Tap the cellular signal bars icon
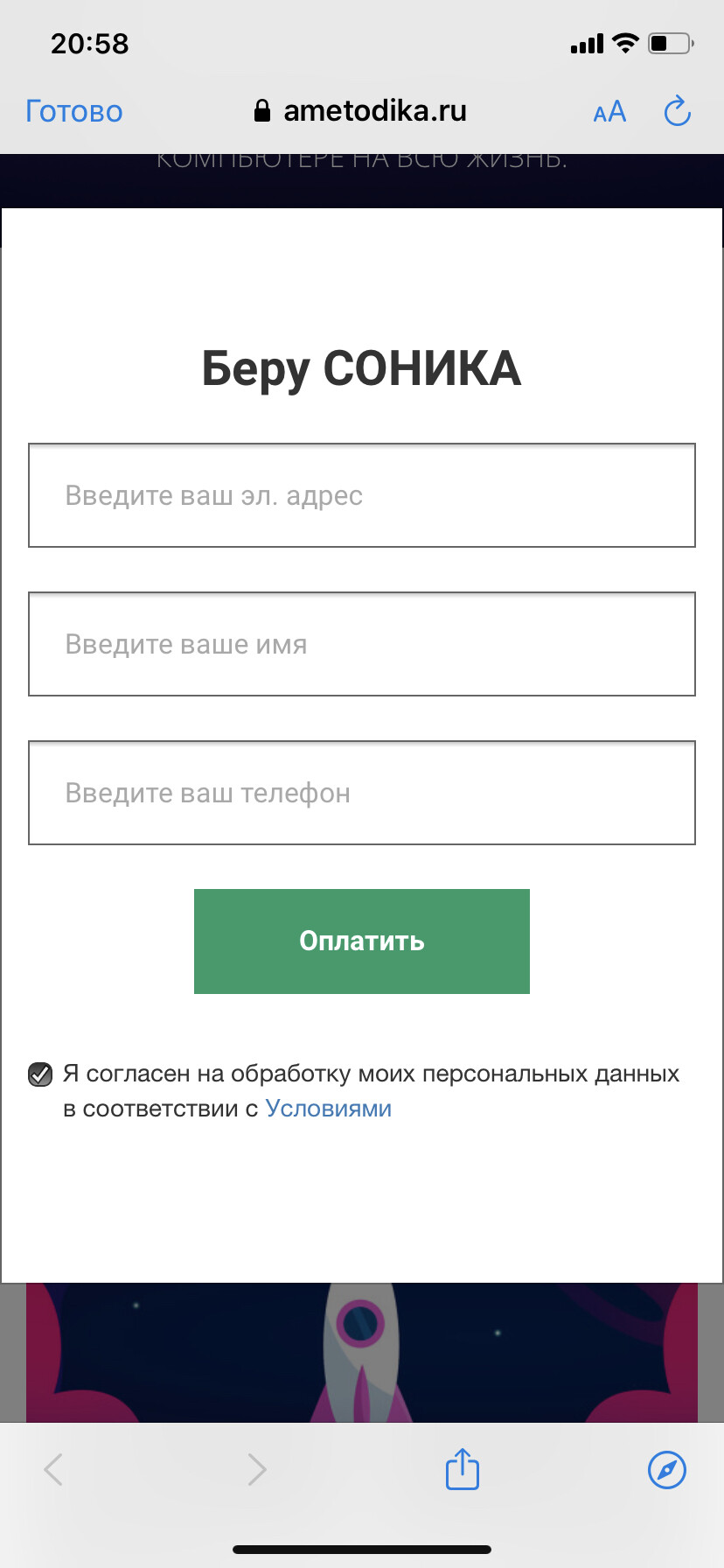The width and height of the screenshot is (724, 1568). pos(587,44)
